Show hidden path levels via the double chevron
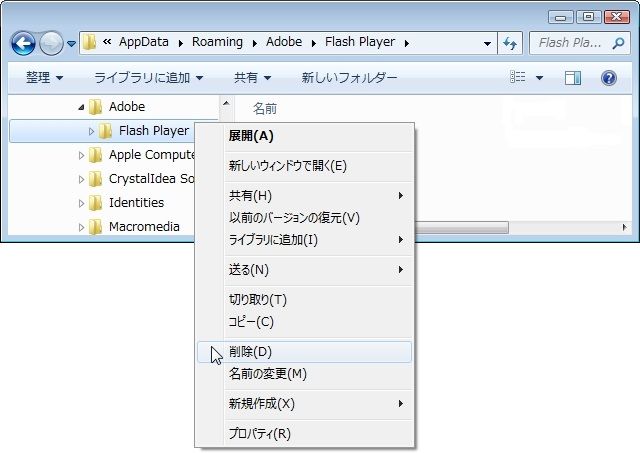 (x=107, y=41)
